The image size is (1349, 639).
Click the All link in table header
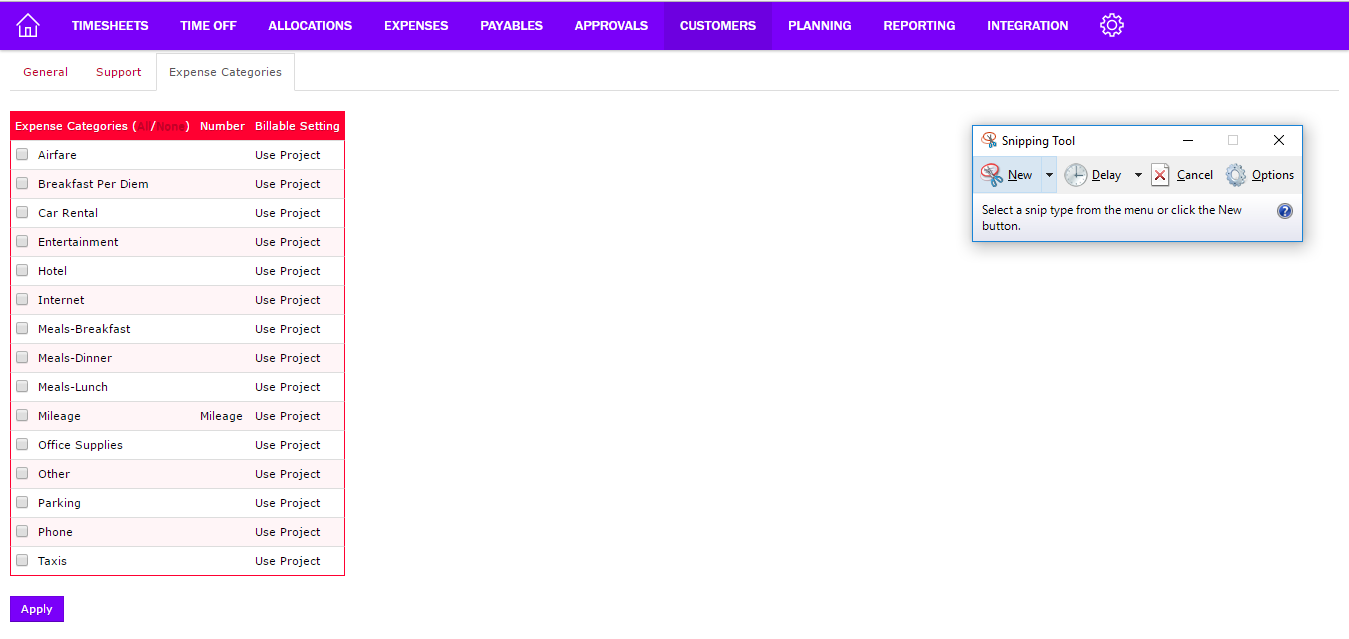click(x=143, y=127)
